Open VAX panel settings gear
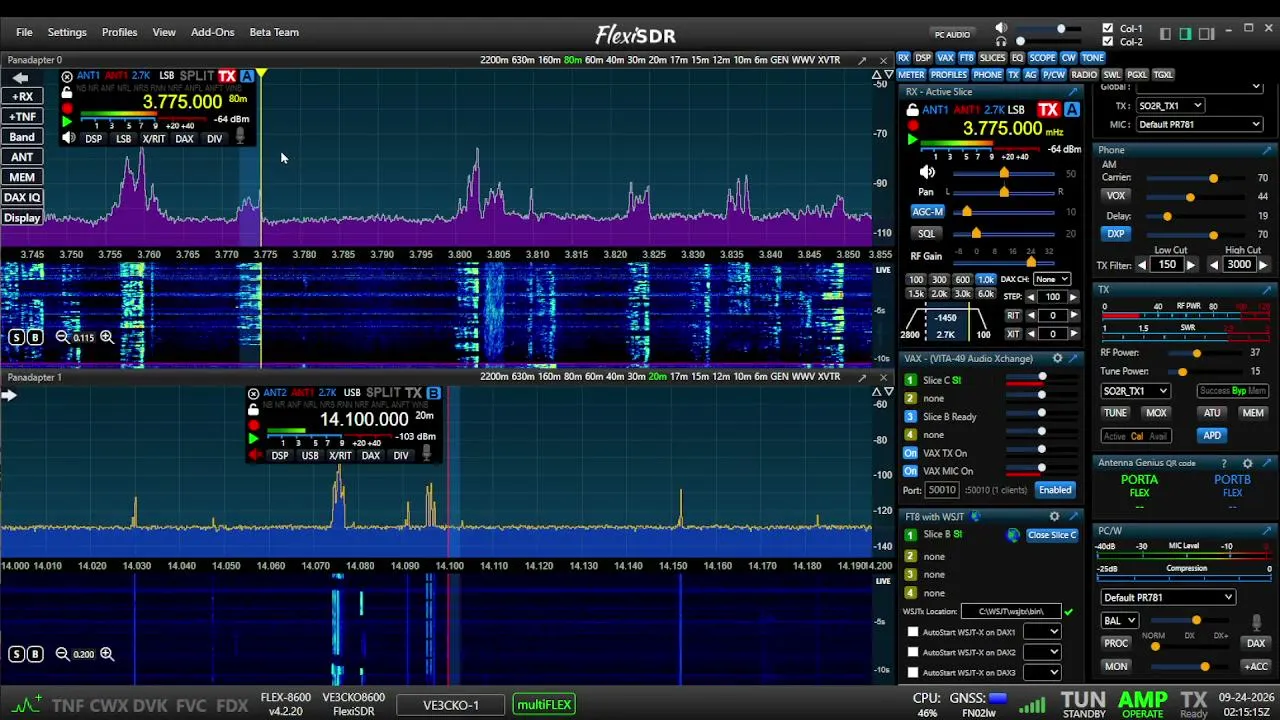The height and width of the screenshot is (720, 1280). point(1057,358)
